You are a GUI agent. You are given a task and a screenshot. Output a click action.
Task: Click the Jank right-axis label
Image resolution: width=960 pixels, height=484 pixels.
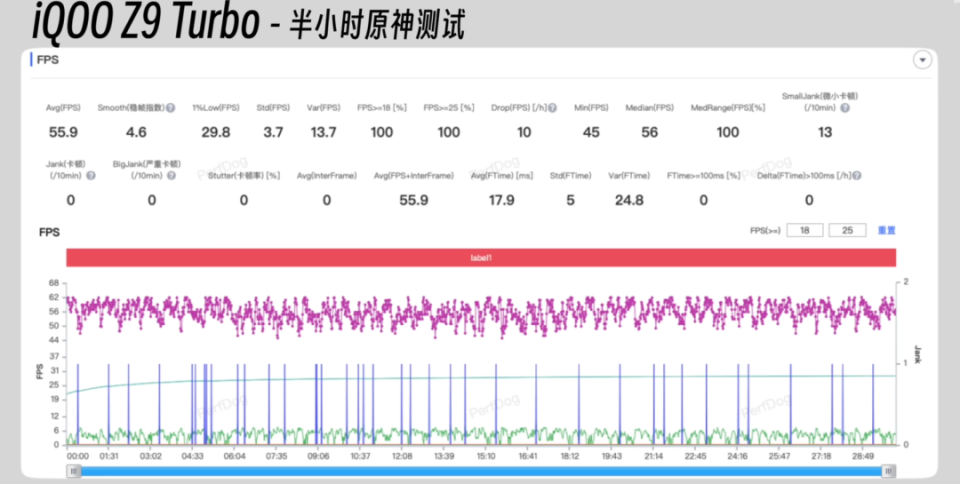pos(917,354)
